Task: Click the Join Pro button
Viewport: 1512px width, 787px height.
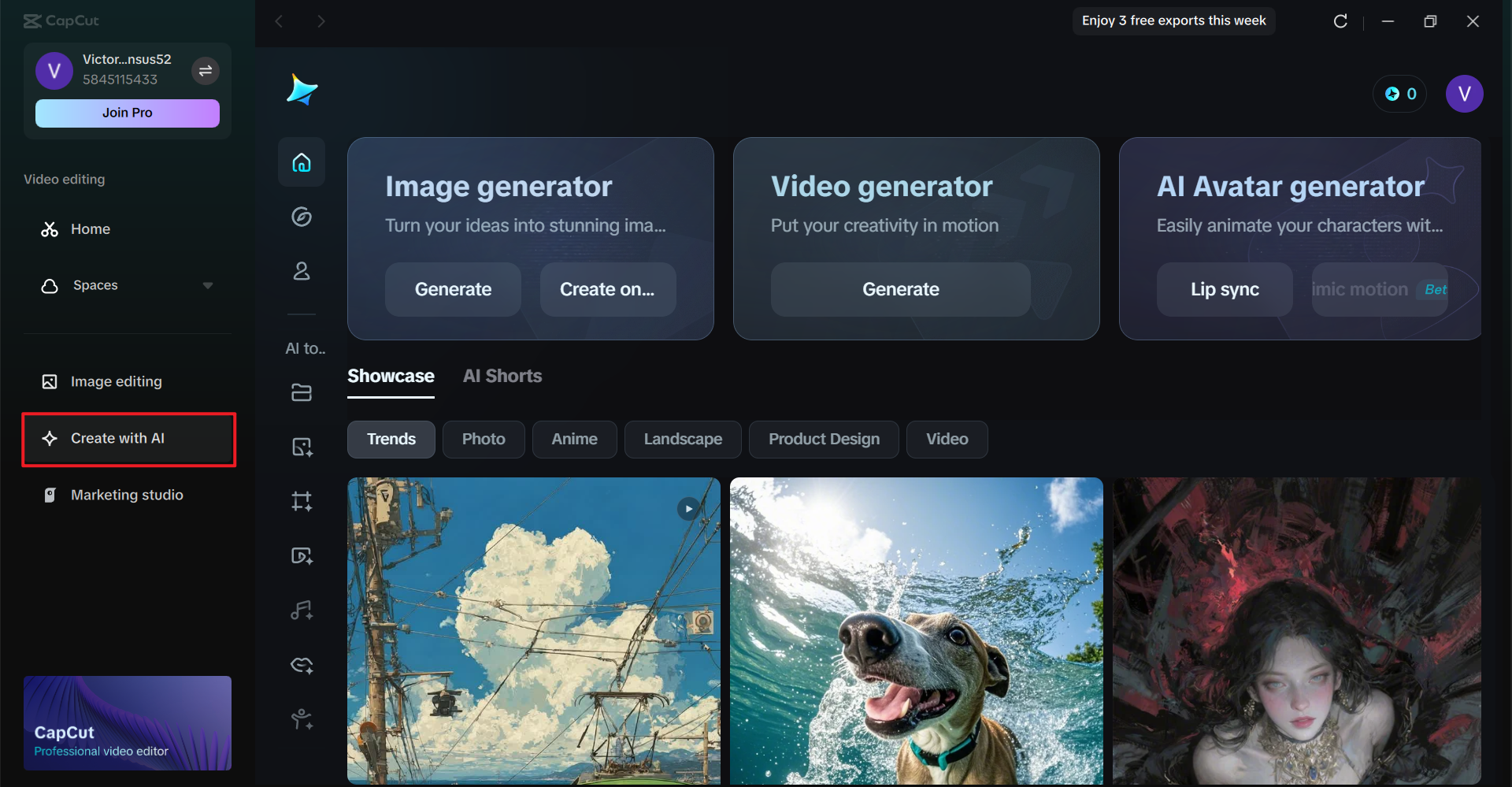Action: click(127, 113)
